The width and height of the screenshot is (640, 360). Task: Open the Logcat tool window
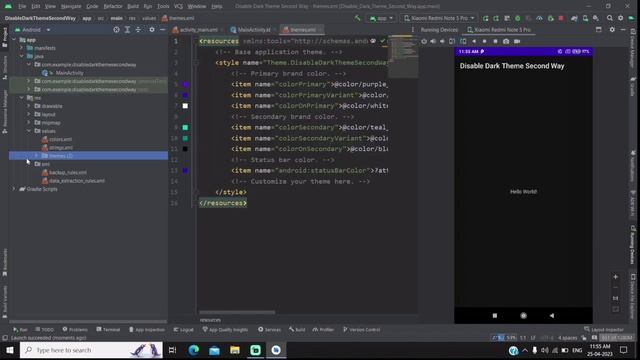click(x=184, y=329)
